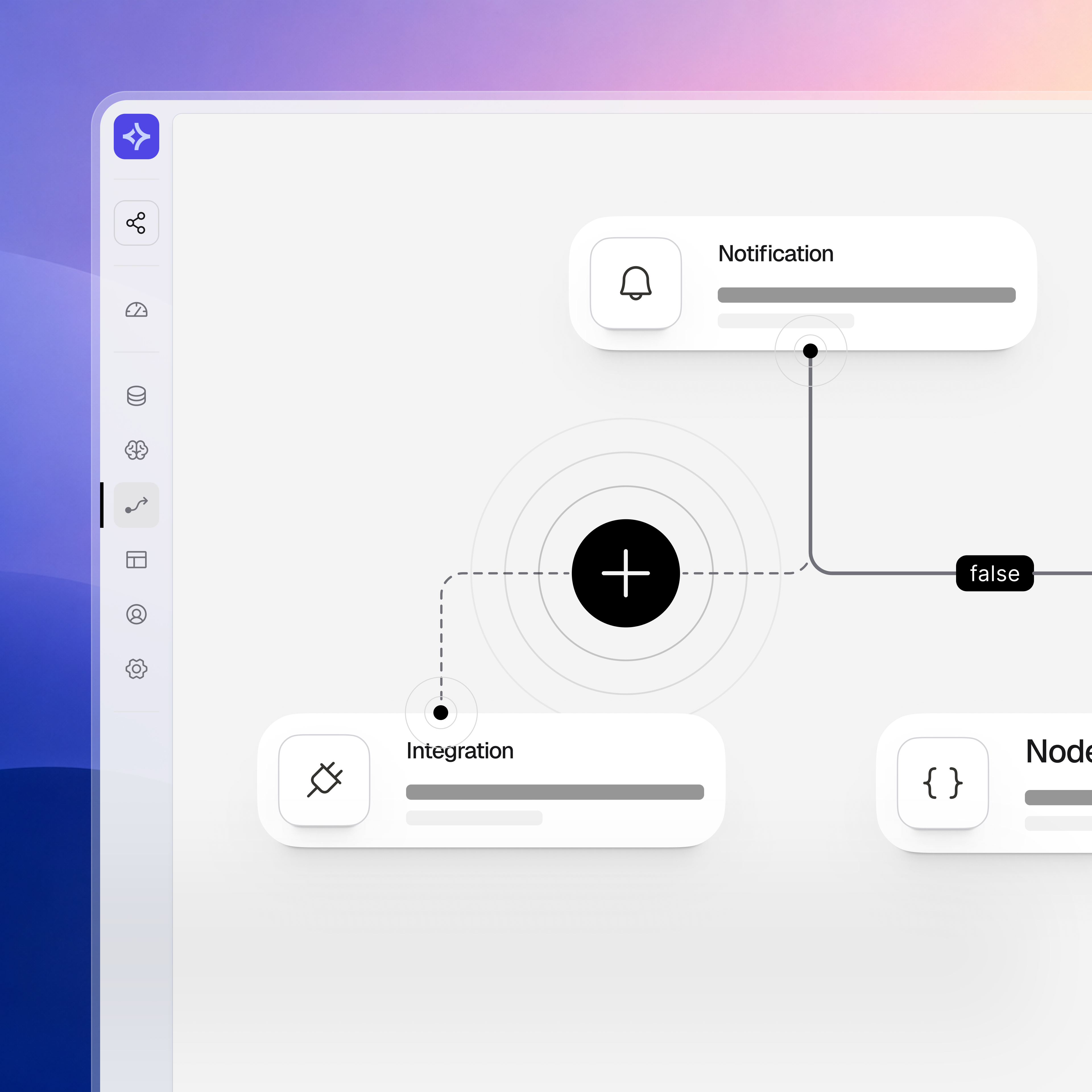1092x1092 pixels.
Task: Add a node with the plus button
Action: 626,573
